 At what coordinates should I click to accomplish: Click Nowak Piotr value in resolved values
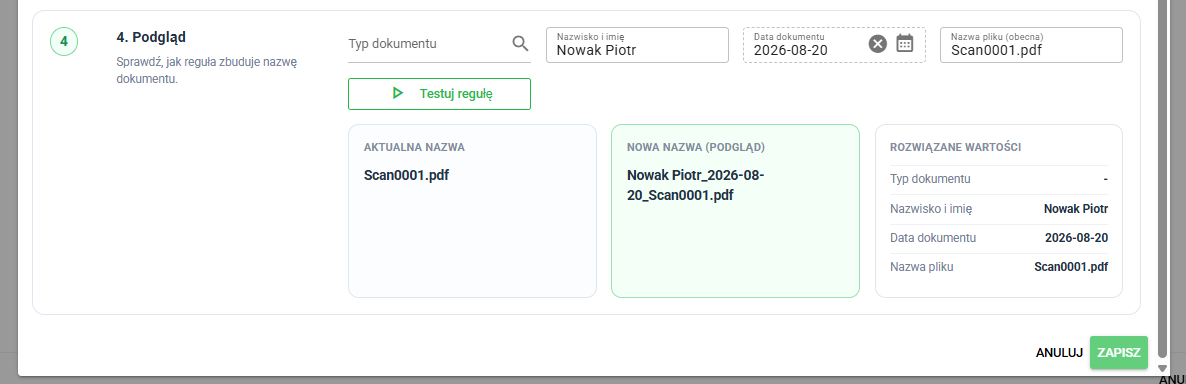point(1076,209)
